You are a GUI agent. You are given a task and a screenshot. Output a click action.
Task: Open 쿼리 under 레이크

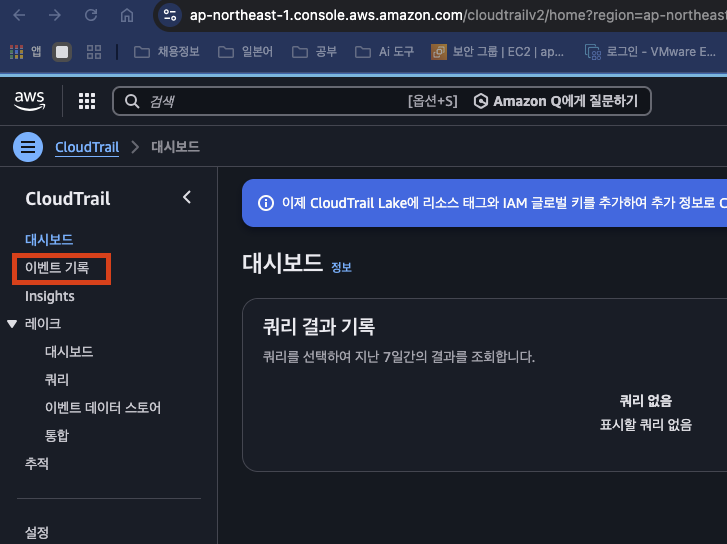pyautogui.click(x=57, y=380)
